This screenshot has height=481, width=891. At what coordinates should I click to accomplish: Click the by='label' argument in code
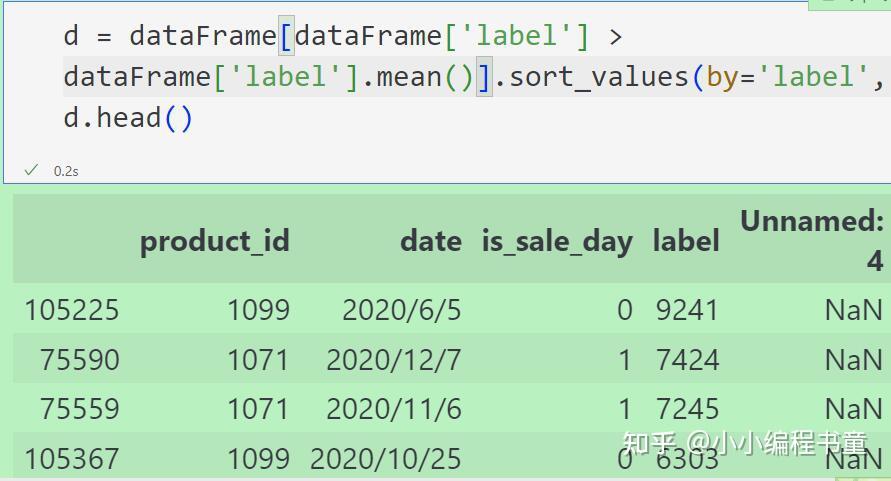click(x=787, y=77)
